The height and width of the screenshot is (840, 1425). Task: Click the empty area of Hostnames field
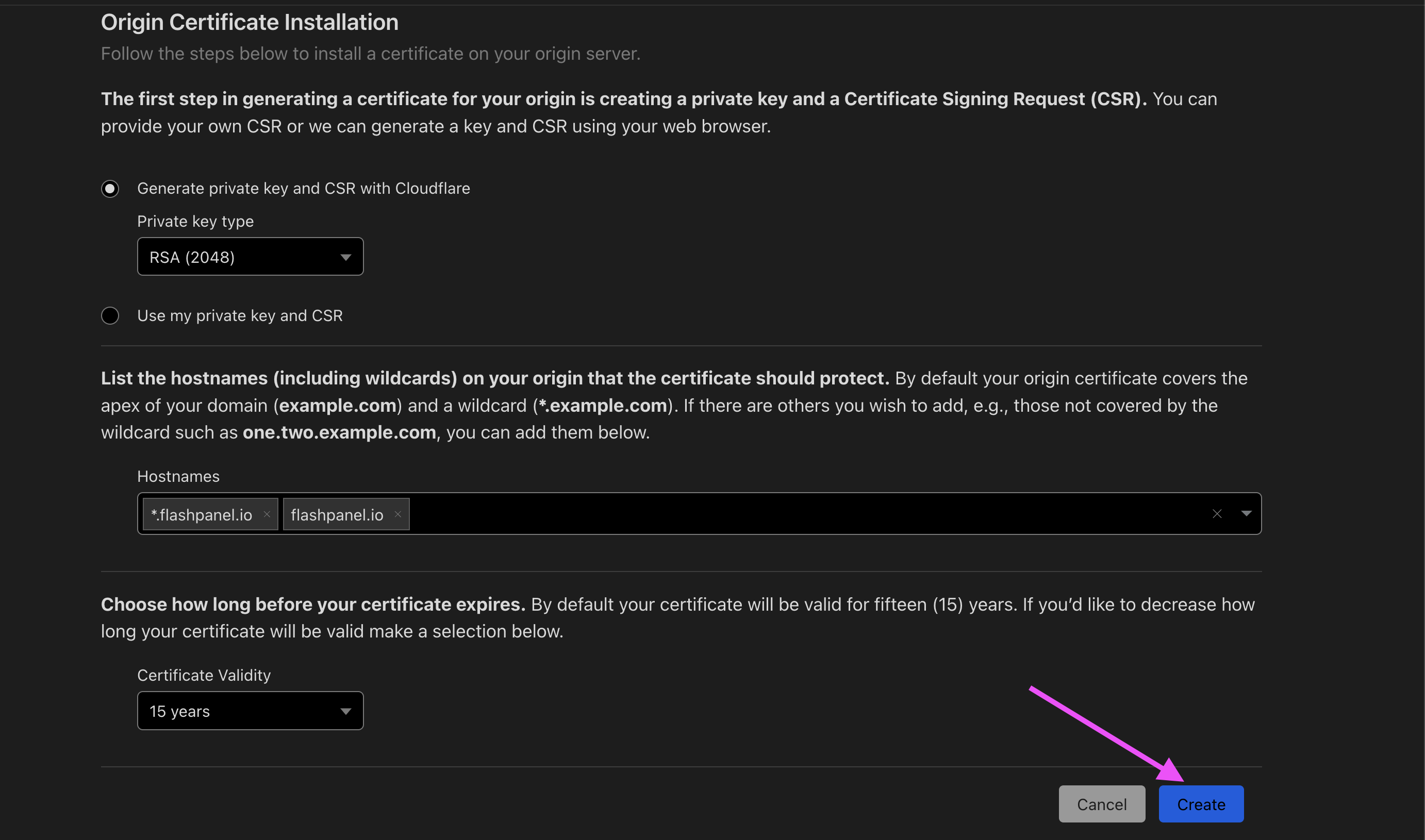click(792, 514)
